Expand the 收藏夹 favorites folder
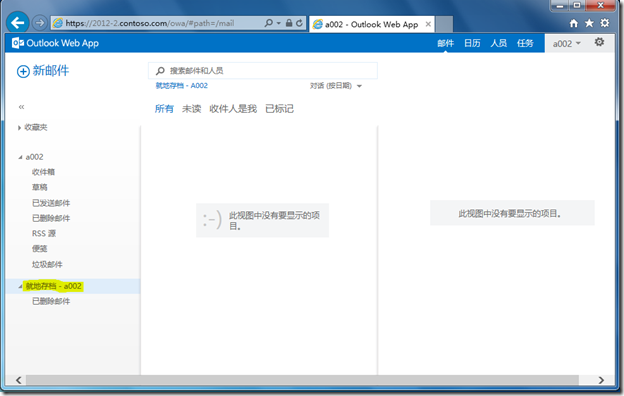This screenshot has height=396, width=624. (x=19, y=128)
